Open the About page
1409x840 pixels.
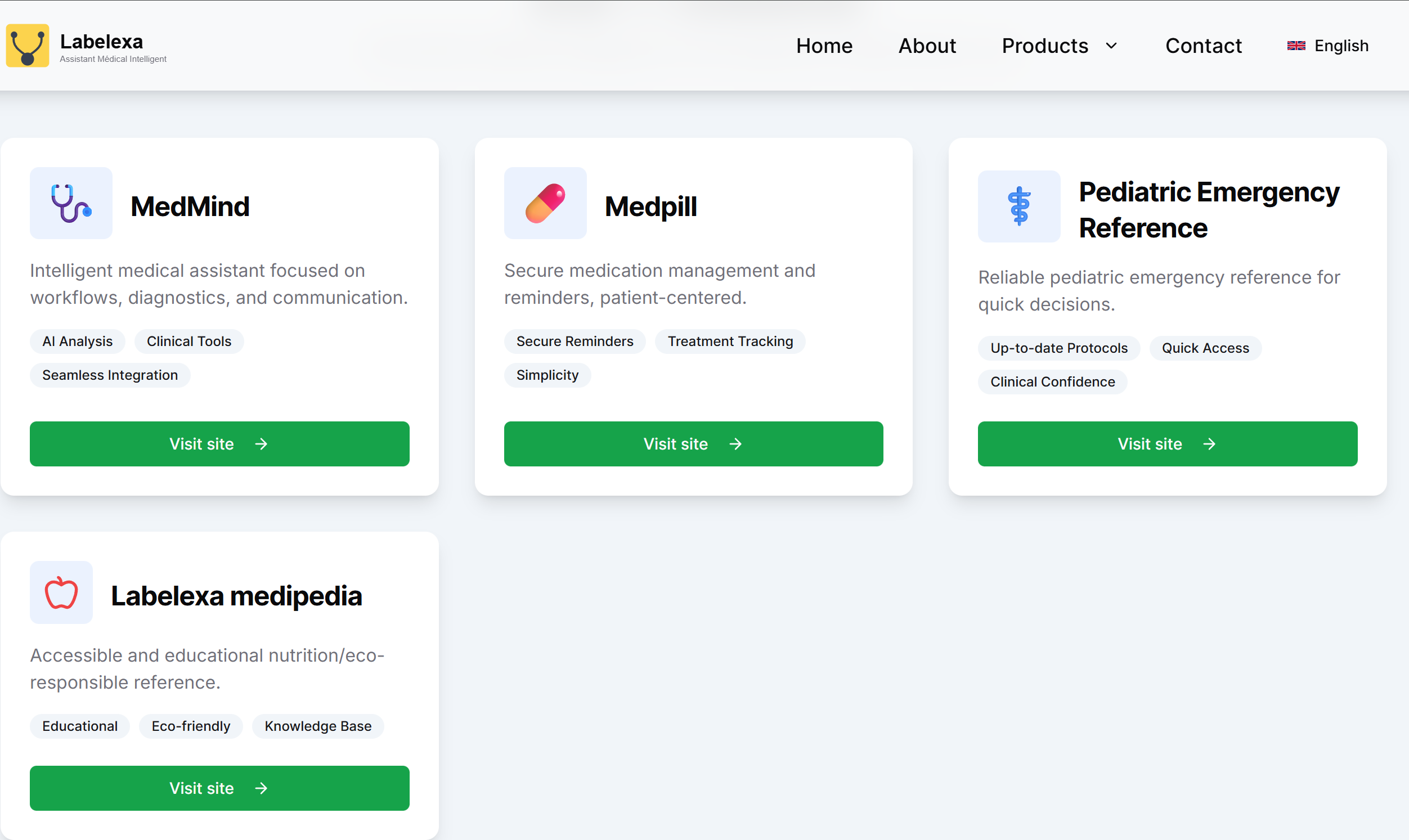[x=927, y=46]
